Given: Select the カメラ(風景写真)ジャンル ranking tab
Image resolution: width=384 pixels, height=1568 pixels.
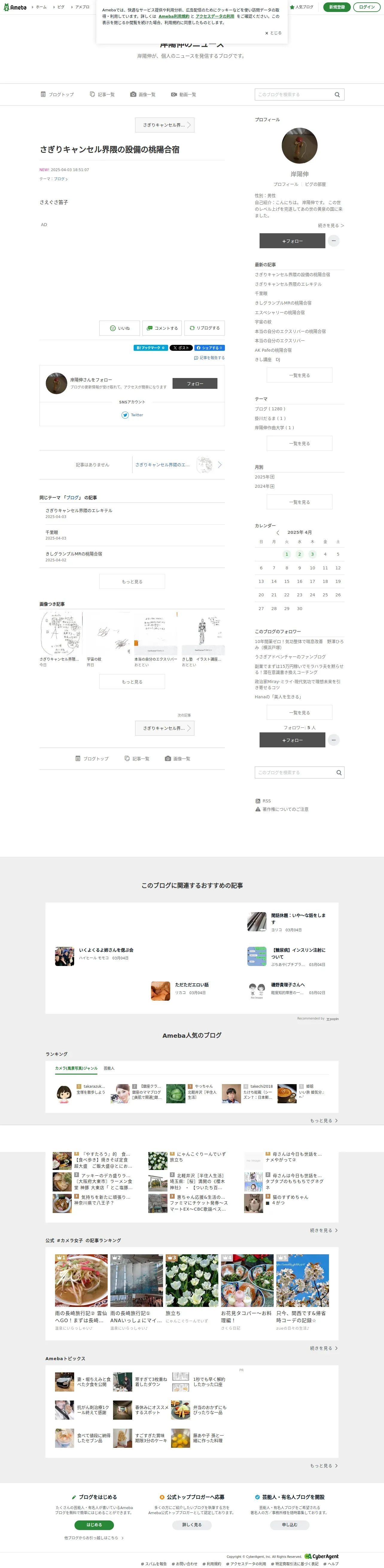Looking at the screenshot, I should (x=76, y=1068).
